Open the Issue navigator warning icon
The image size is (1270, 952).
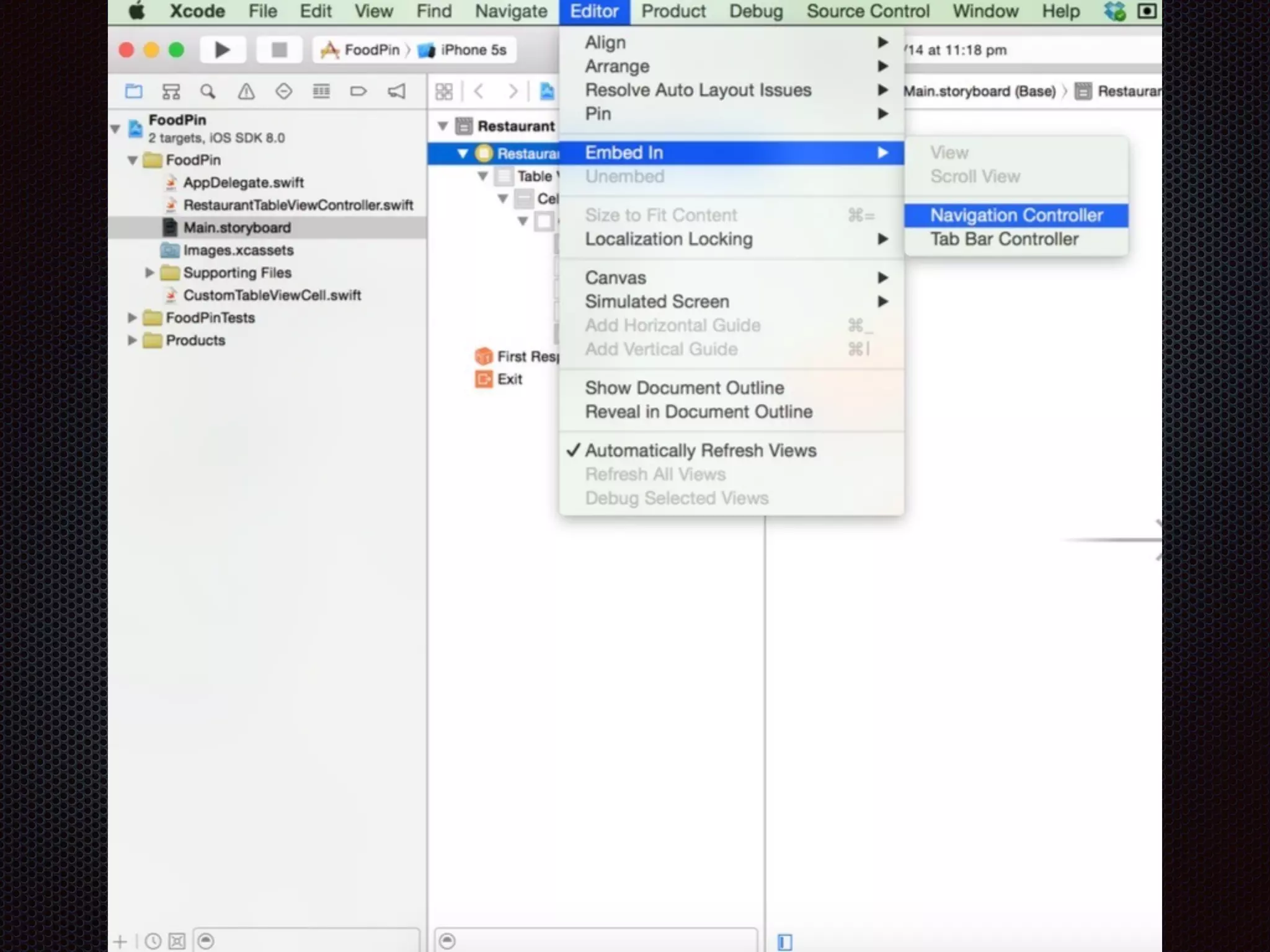pyautogui.click(x=246, y=92)
